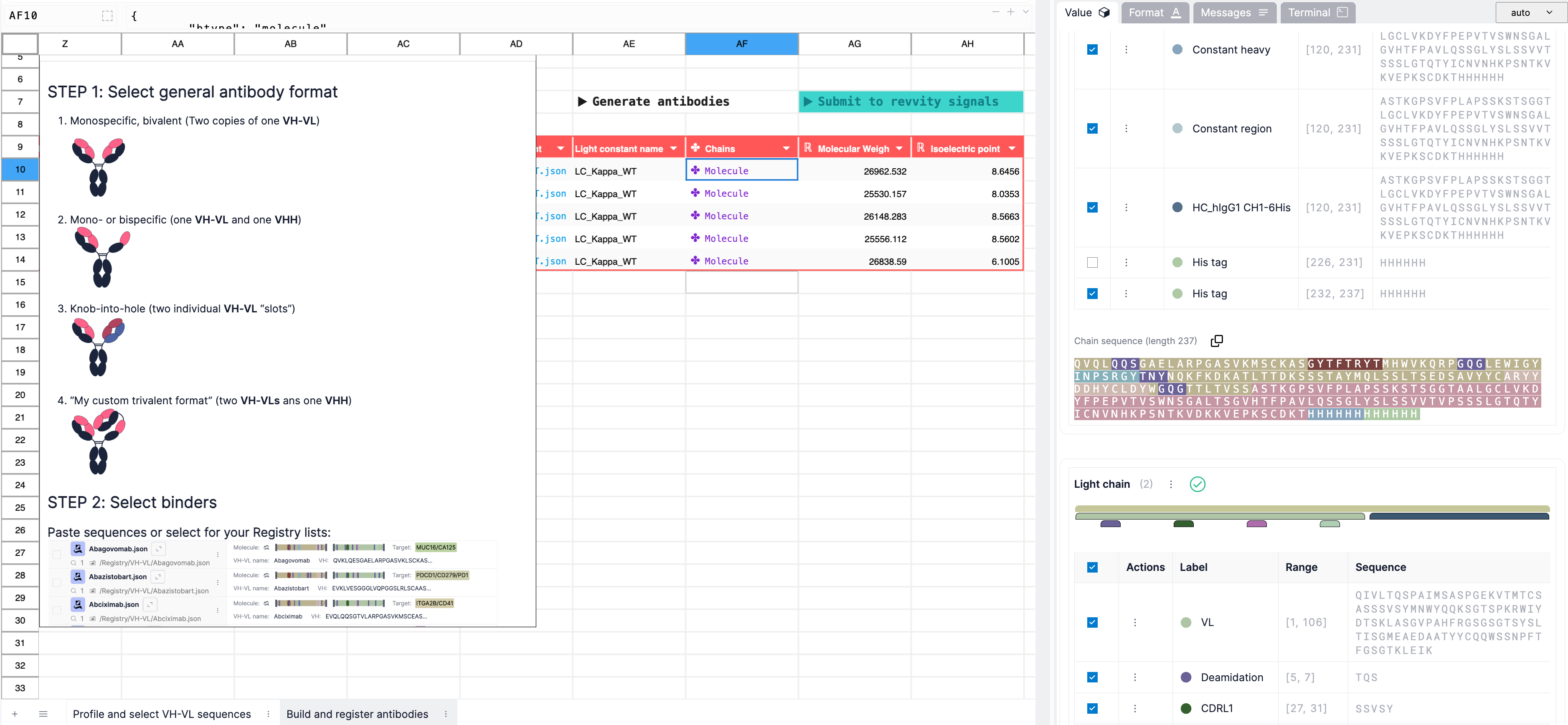This screenshot has width=1568, height=725.
Task: Expand the formula bar chevron
Action: tap(1026, 12)
